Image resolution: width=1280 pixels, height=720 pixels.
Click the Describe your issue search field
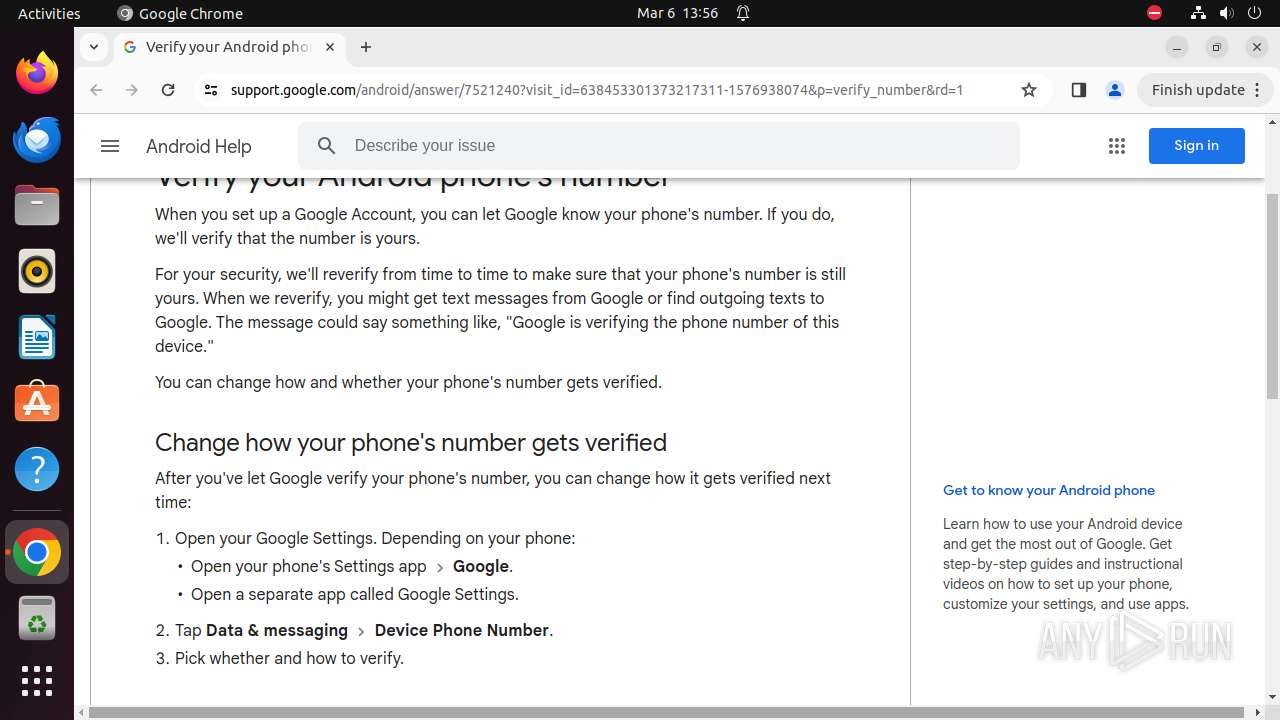click(659, 146)
